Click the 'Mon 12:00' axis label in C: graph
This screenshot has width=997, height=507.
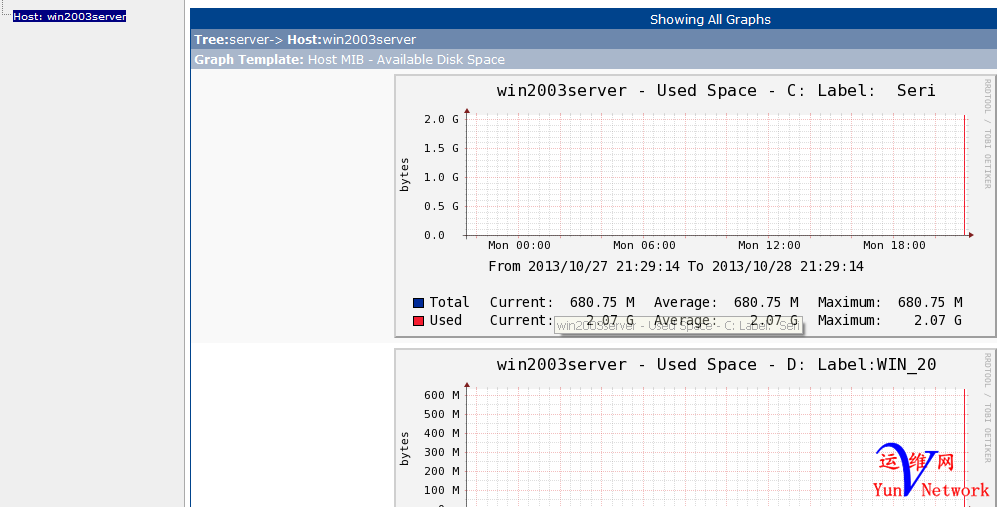click(769, 245)
